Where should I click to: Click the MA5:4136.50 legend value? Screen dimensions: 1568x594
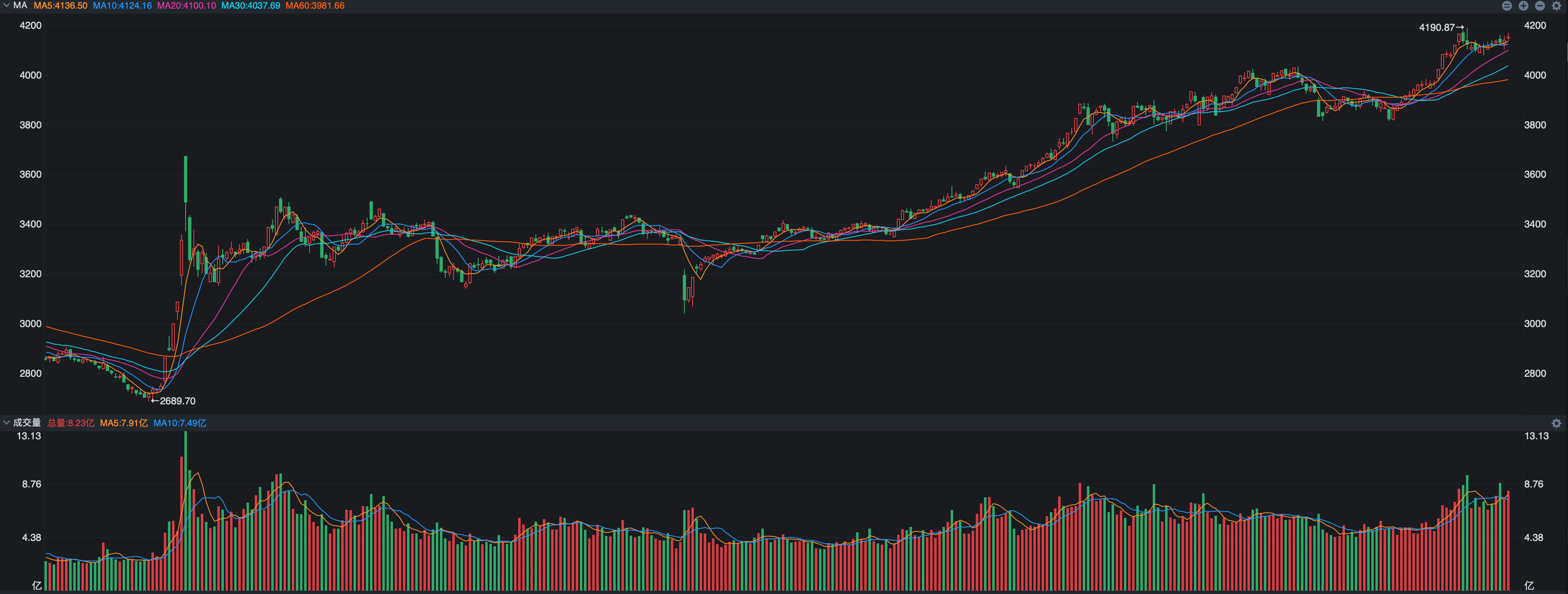[60, 5]
